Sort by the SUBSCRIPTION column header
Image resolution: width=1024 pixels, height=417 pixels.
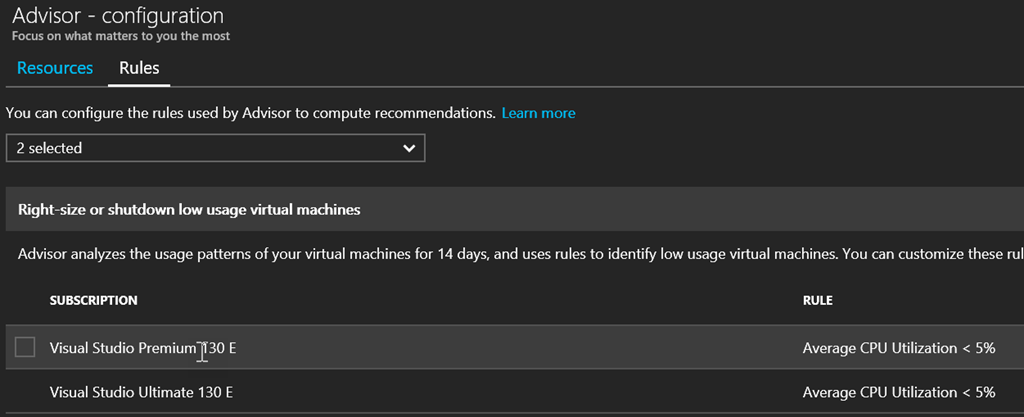point(93,300)
